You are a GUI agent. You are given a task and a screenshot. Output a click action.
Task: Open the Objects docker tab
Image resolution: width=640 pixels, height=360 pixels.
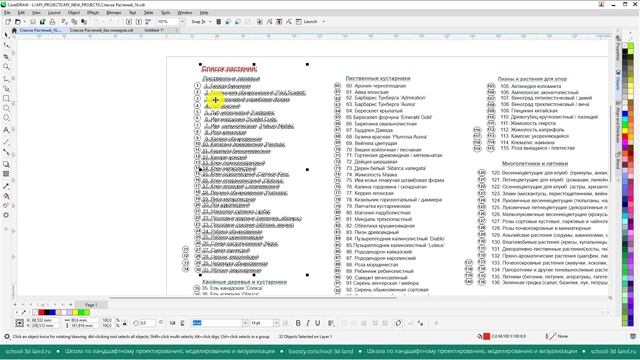618,82
